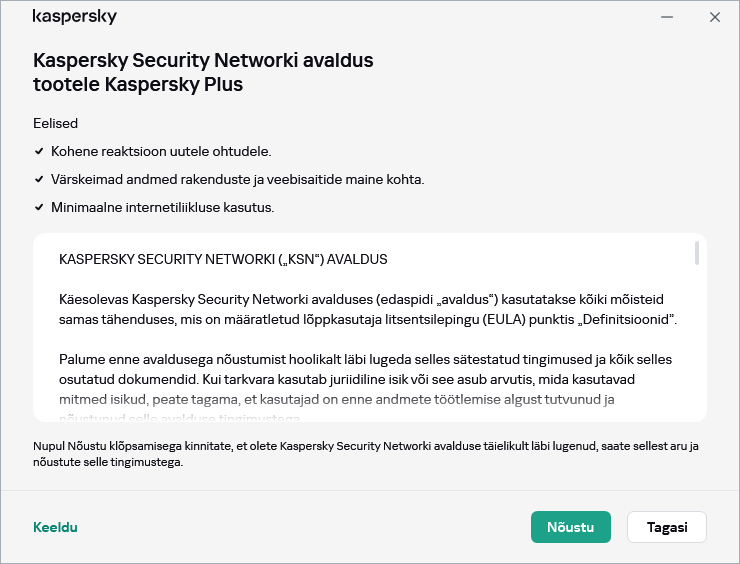The height and width of the screenshot is (564, 740).
Task: Click checkmark beside "Kohene reaktsioon uutele ohtudele"
Action: (39, 151)
